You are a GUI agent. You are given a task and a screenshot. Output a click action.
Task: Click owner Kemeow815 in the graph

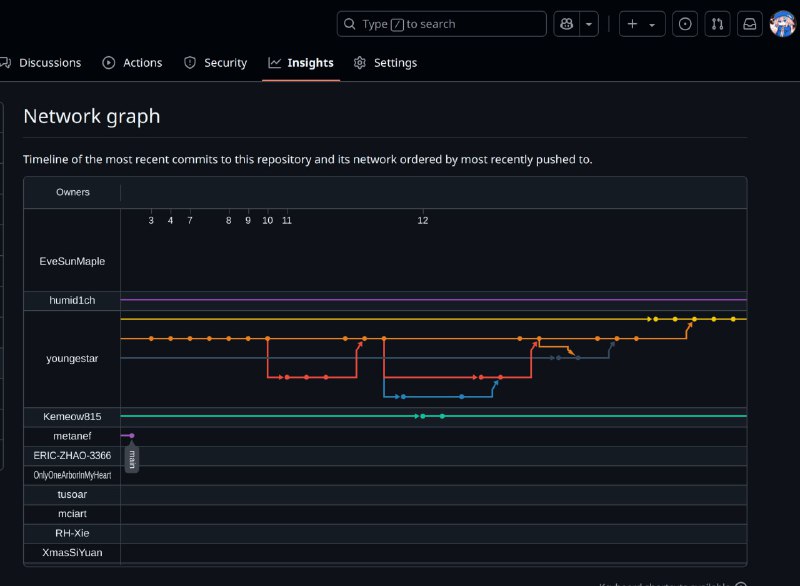pyautogui.click(x=72, y=416)
